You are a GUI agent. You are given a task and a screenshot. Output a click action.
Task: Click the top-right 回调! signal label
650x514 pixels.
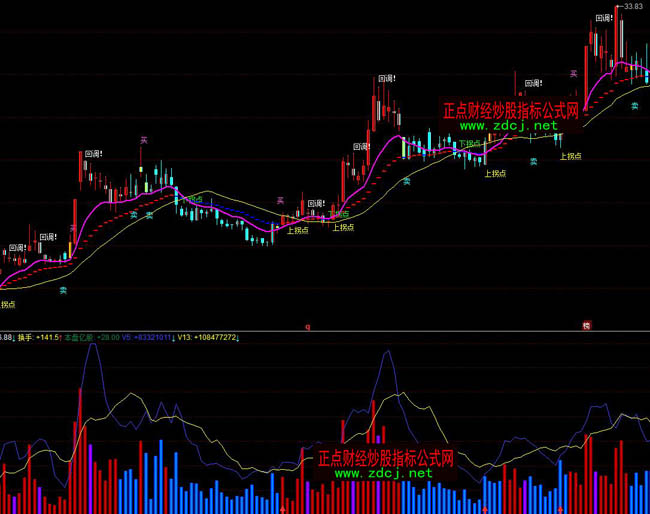click(x=604, y=18)
